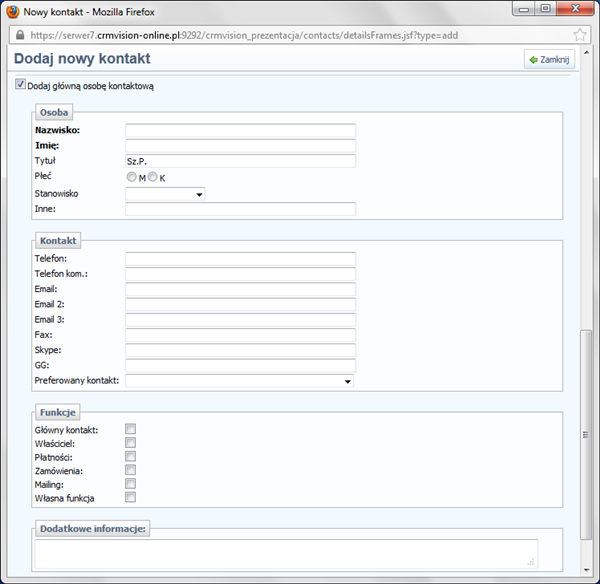Image resolution: width=600 pixels, height=584 pixels.
Task: Check the Własna funkcja checkbox
Action: (x=130, y=497)
